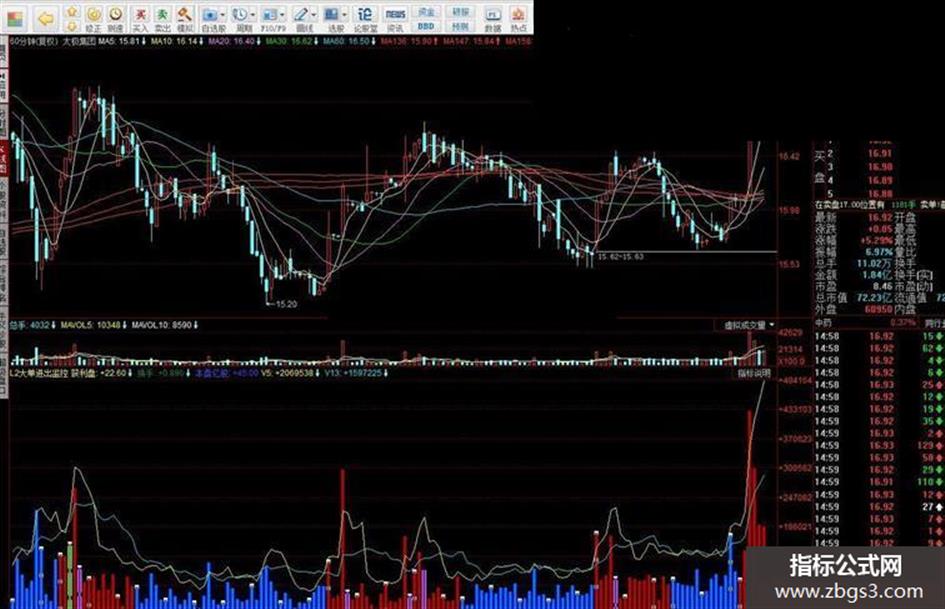Image resolution: width=945 pixels, height=609 pixels.
Task: Click the BBD toolbar button
Action: [426, 26]
